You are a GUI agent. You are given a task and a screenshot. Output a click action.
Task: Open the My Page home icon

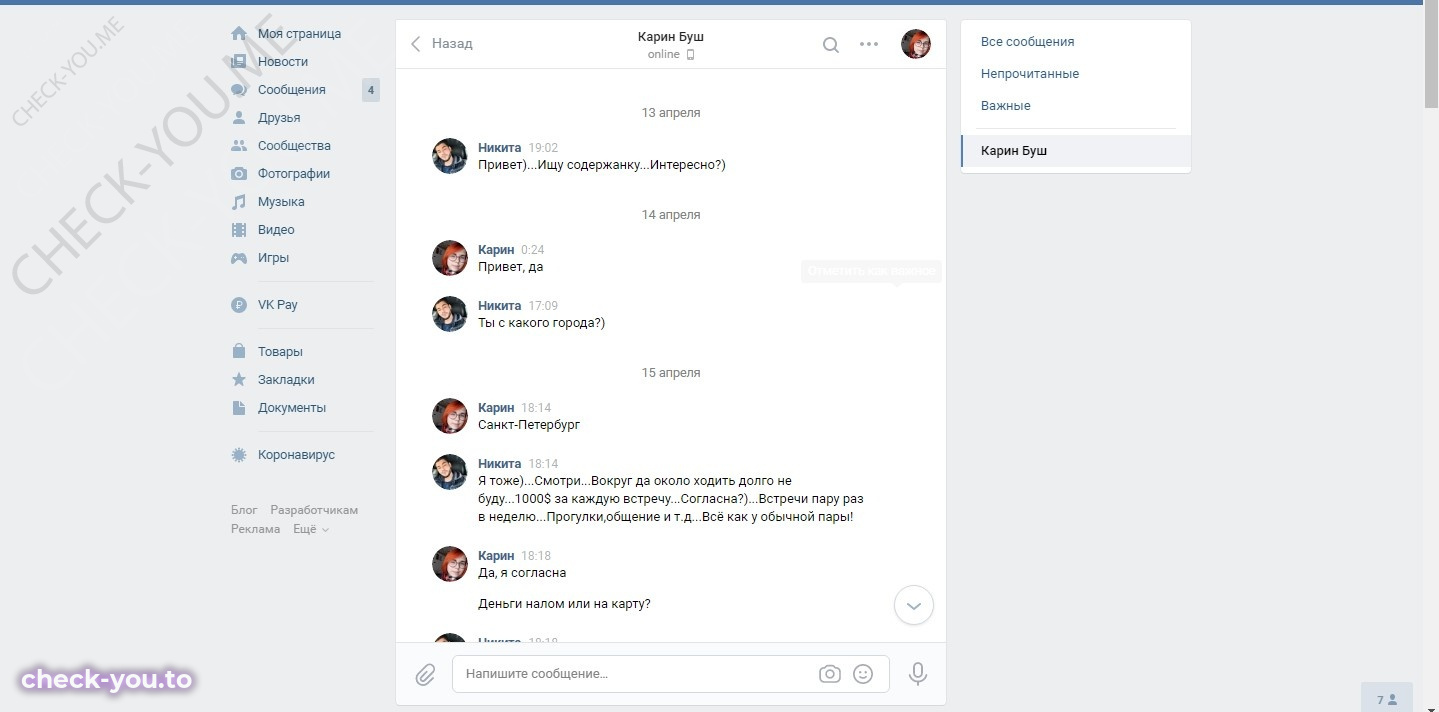tap(239, 34)
